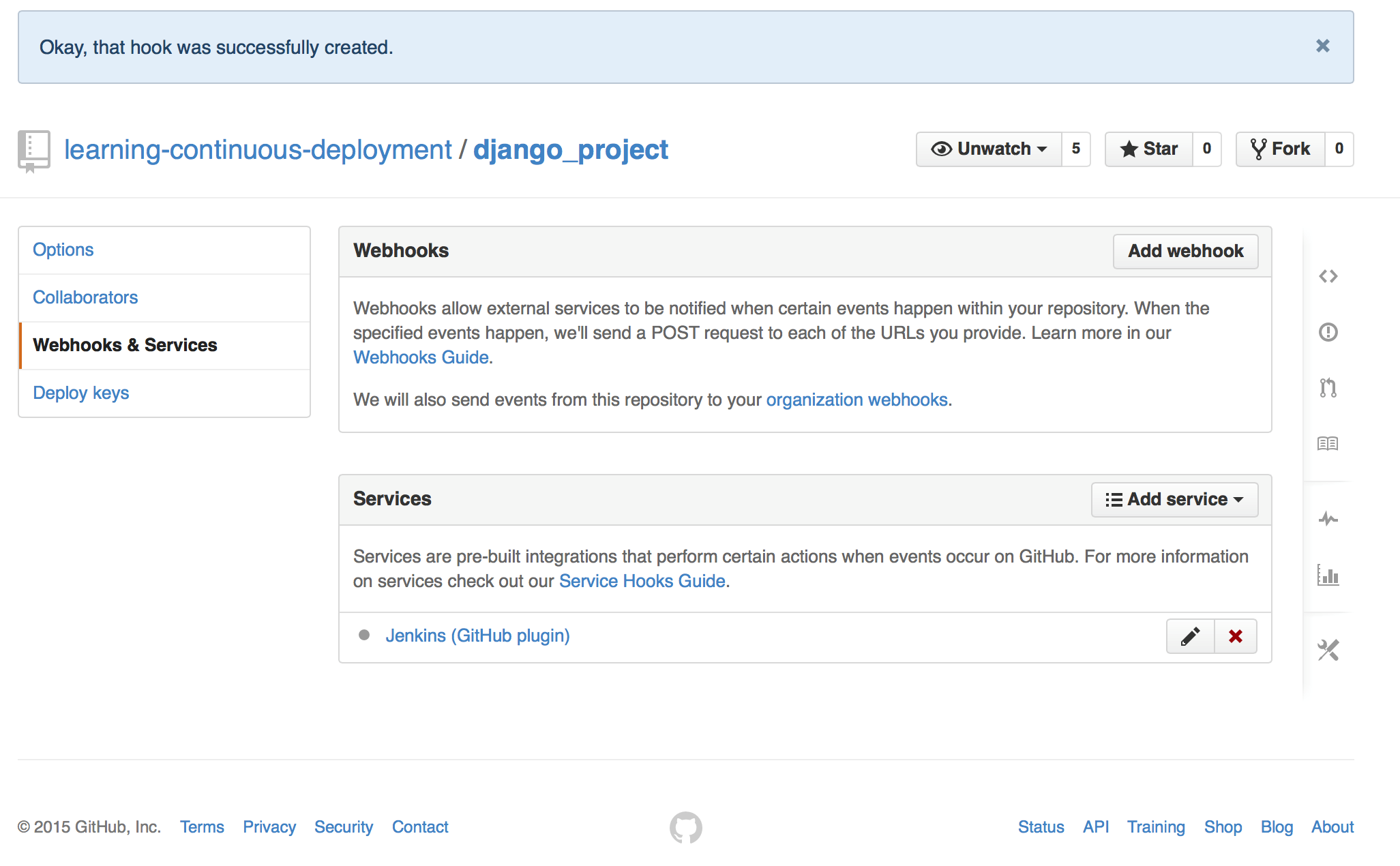Click the Jenkins service status dot
This screenshot has height=866, width=1400.
coord(364,635)
